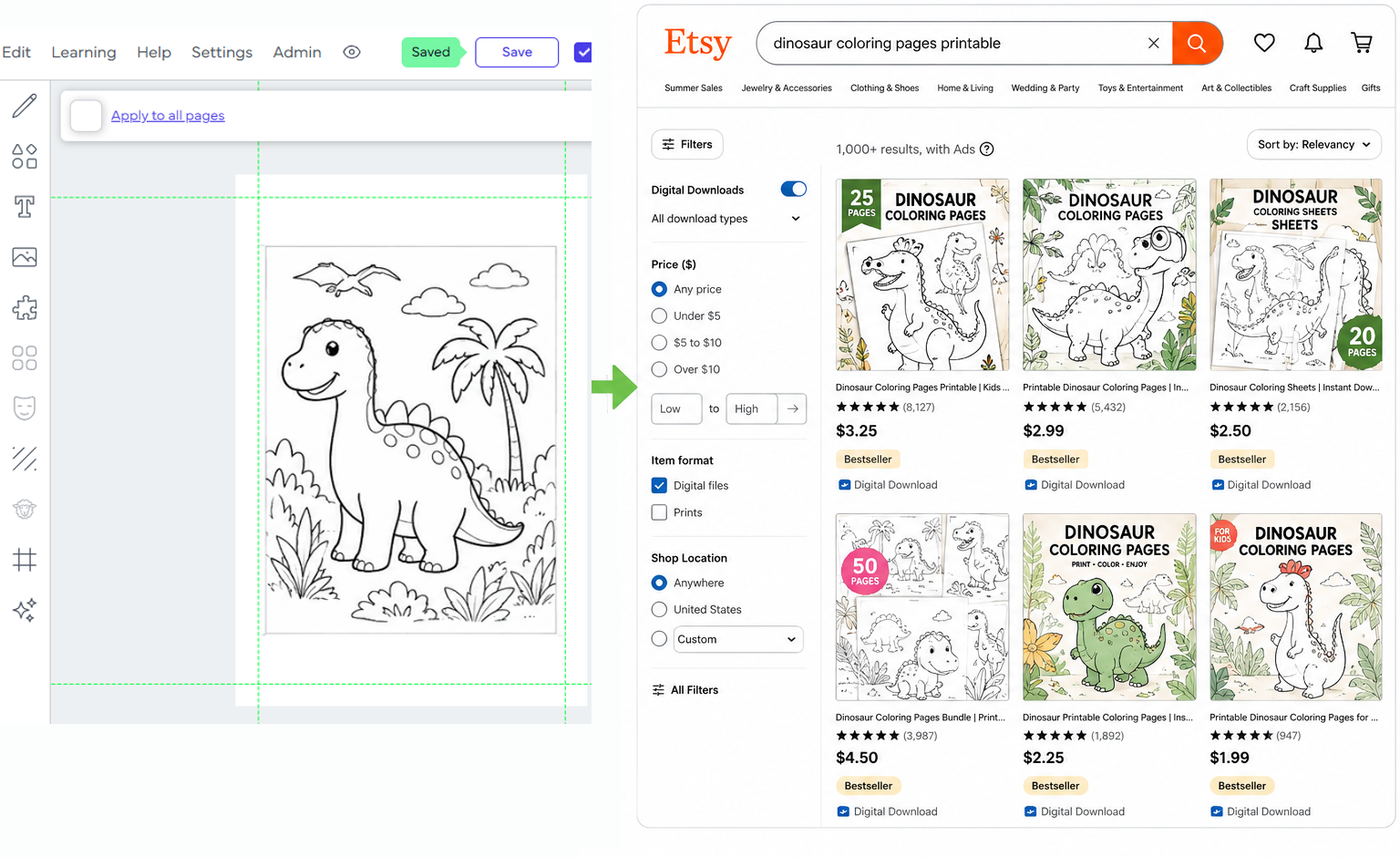
Task: Select the dinosaur coloring page on canvas
Action: pyautogui.click(x=411, y=439)
